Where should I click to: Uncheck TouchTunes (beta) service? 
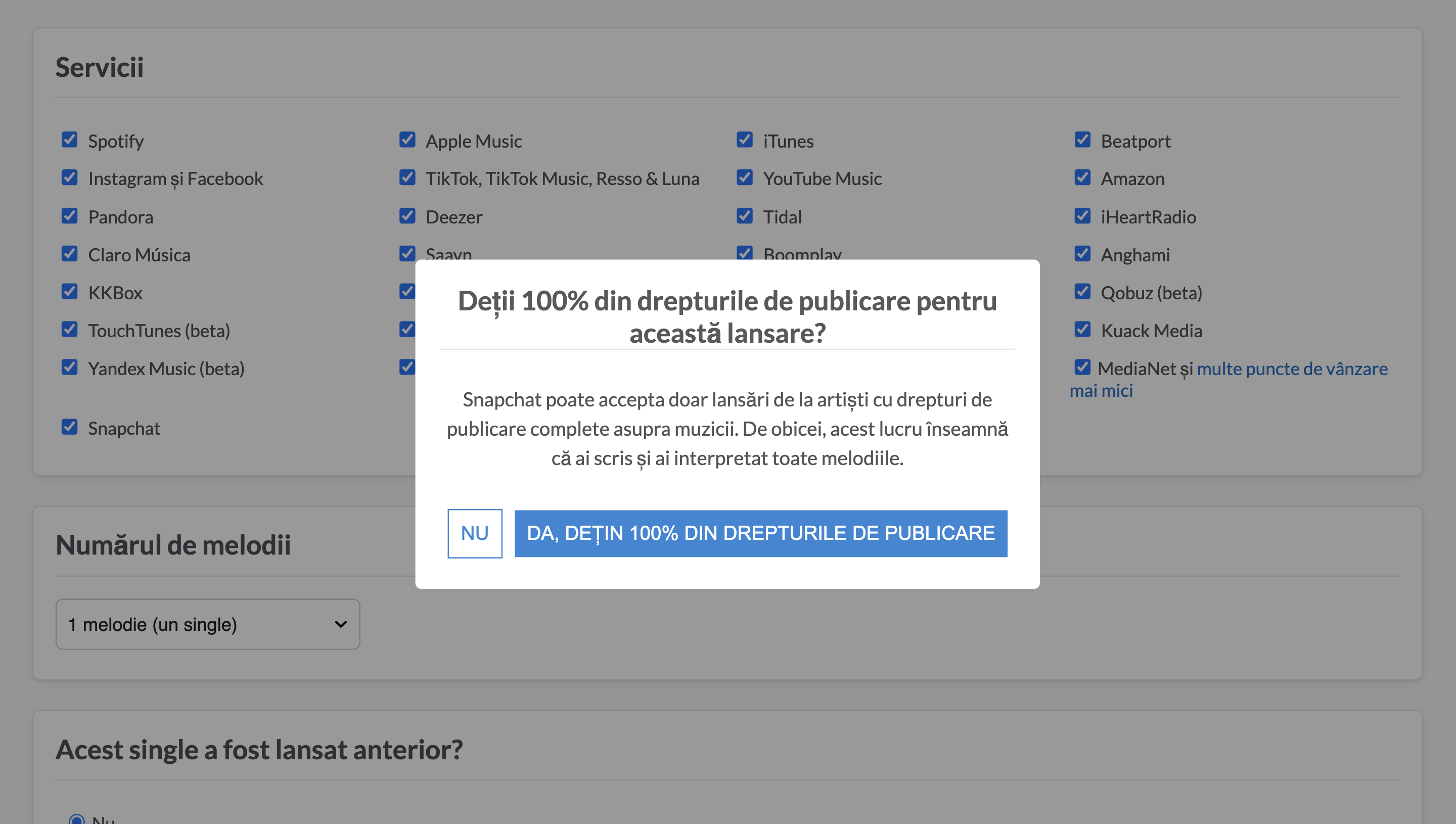pyautogui.click(x=70, y=330)
